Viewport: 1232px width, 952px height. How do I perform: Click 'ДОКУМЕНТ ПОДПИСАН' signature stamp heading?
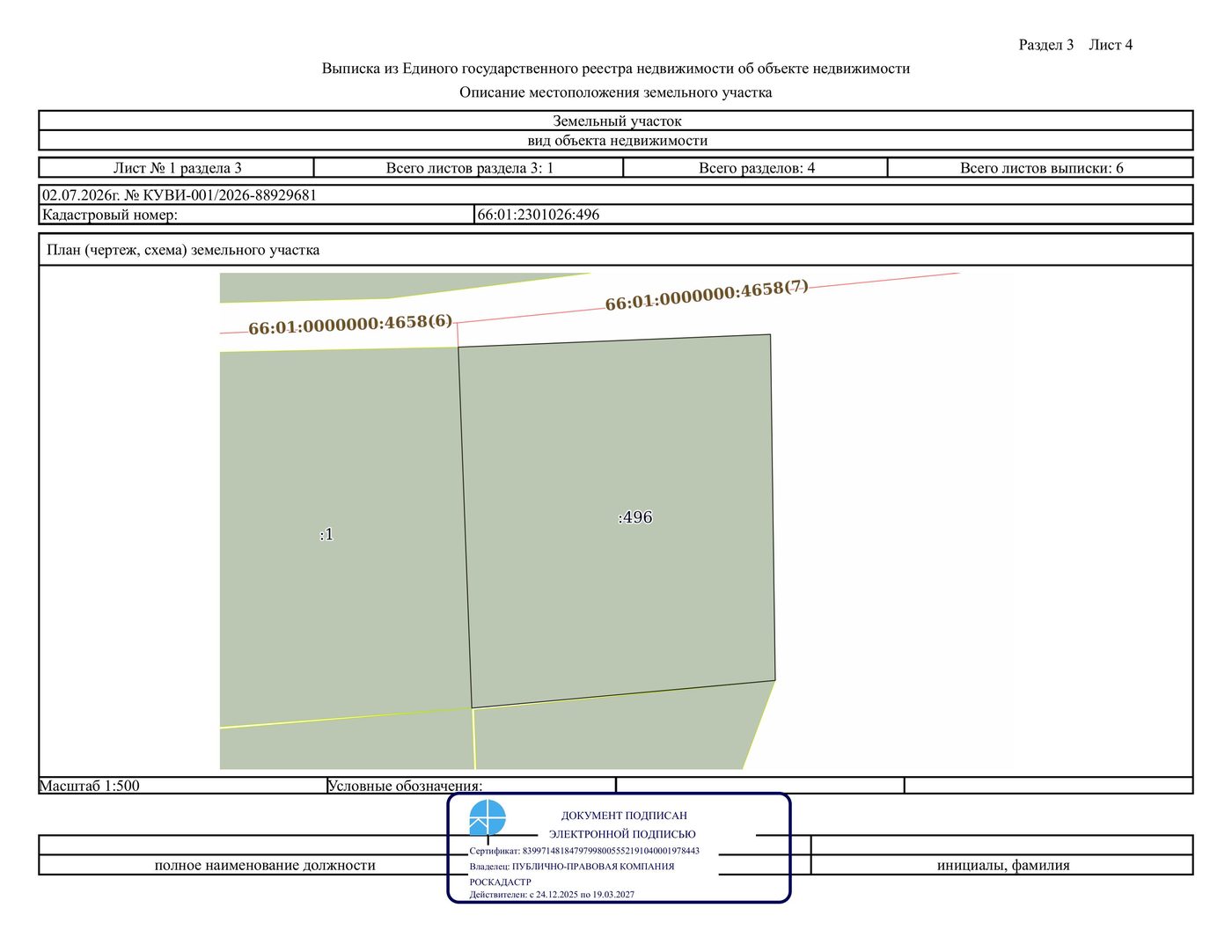click(x=624, y=816)
